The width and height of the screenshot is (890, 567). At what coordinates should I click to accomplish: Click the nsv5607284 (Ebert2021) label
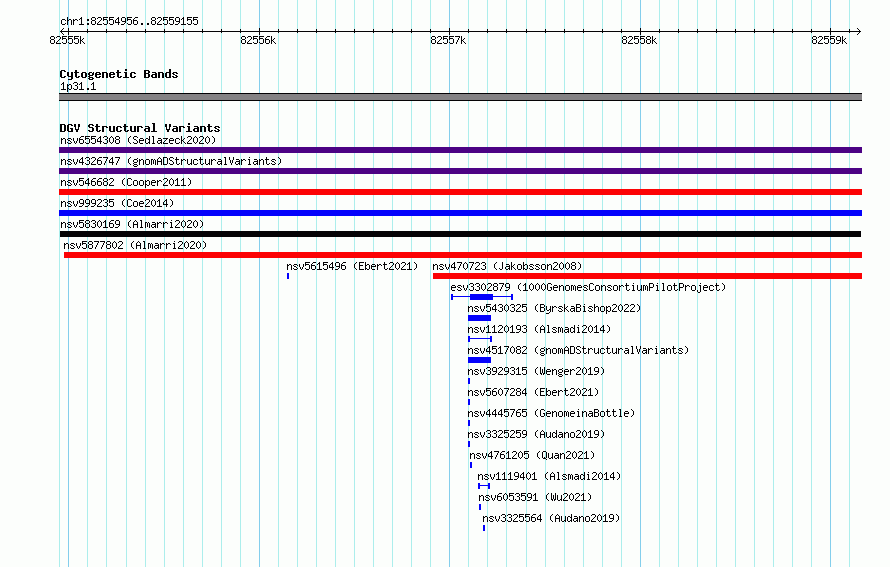pos(533,392)
